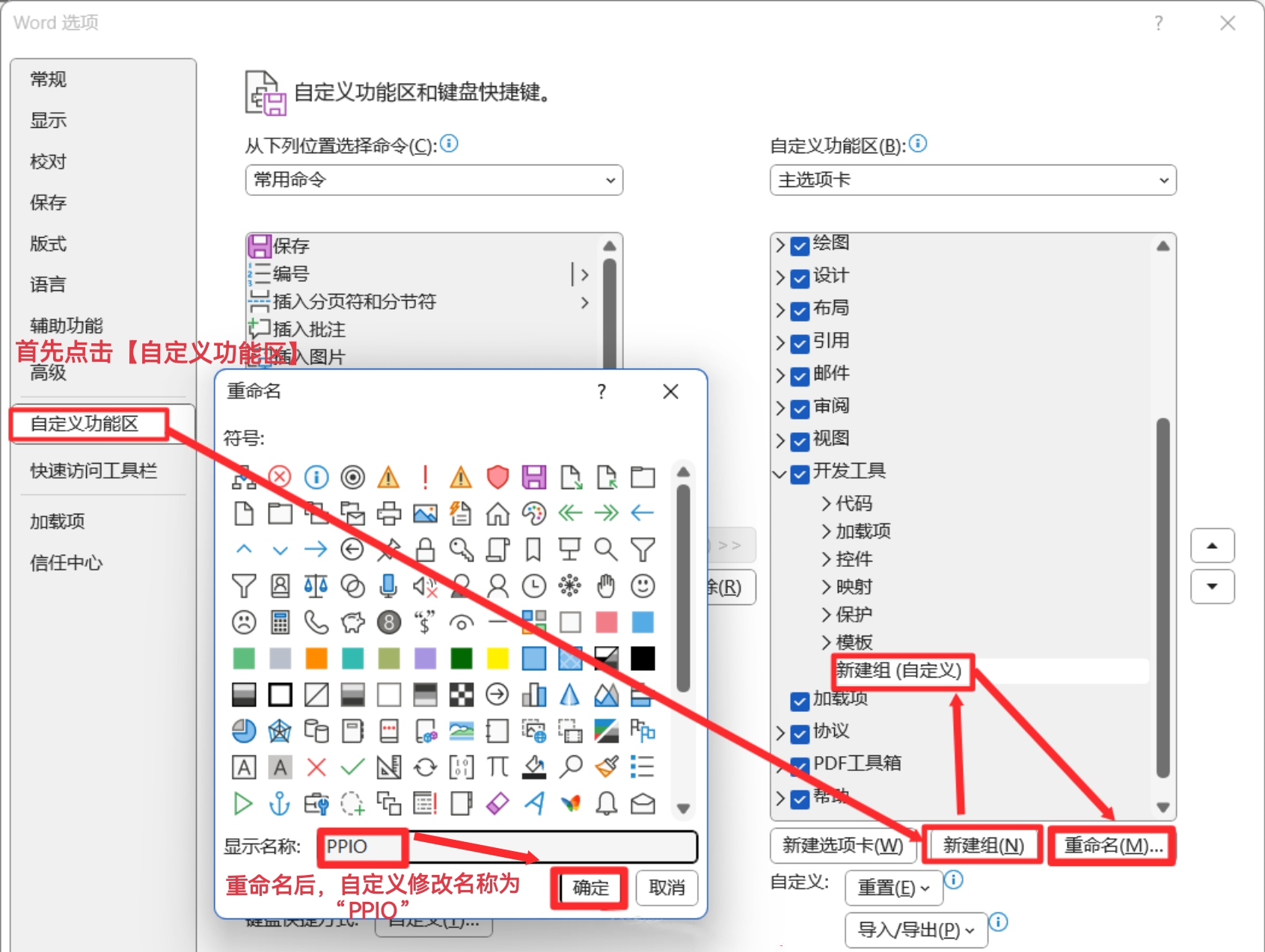Choose the green checkmark symbol

click(352, 767)
